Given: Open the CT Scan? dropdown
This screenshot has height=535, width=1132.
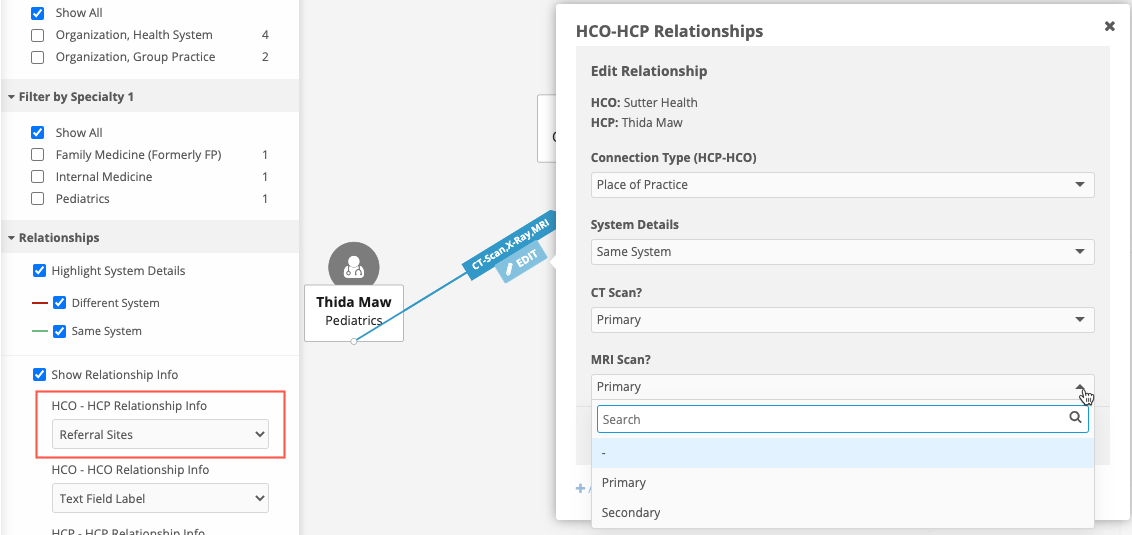Looking at the screenshot, I should (842, 320).
